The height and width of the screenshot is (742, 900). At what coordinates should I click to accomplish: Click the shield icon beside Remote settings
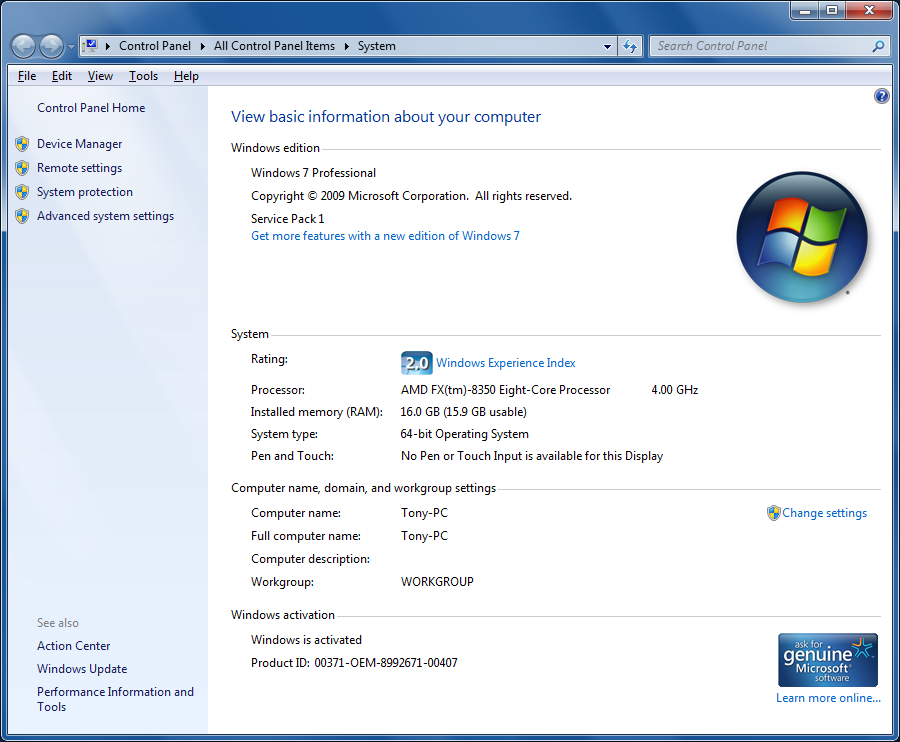click(x=22, y=168)
